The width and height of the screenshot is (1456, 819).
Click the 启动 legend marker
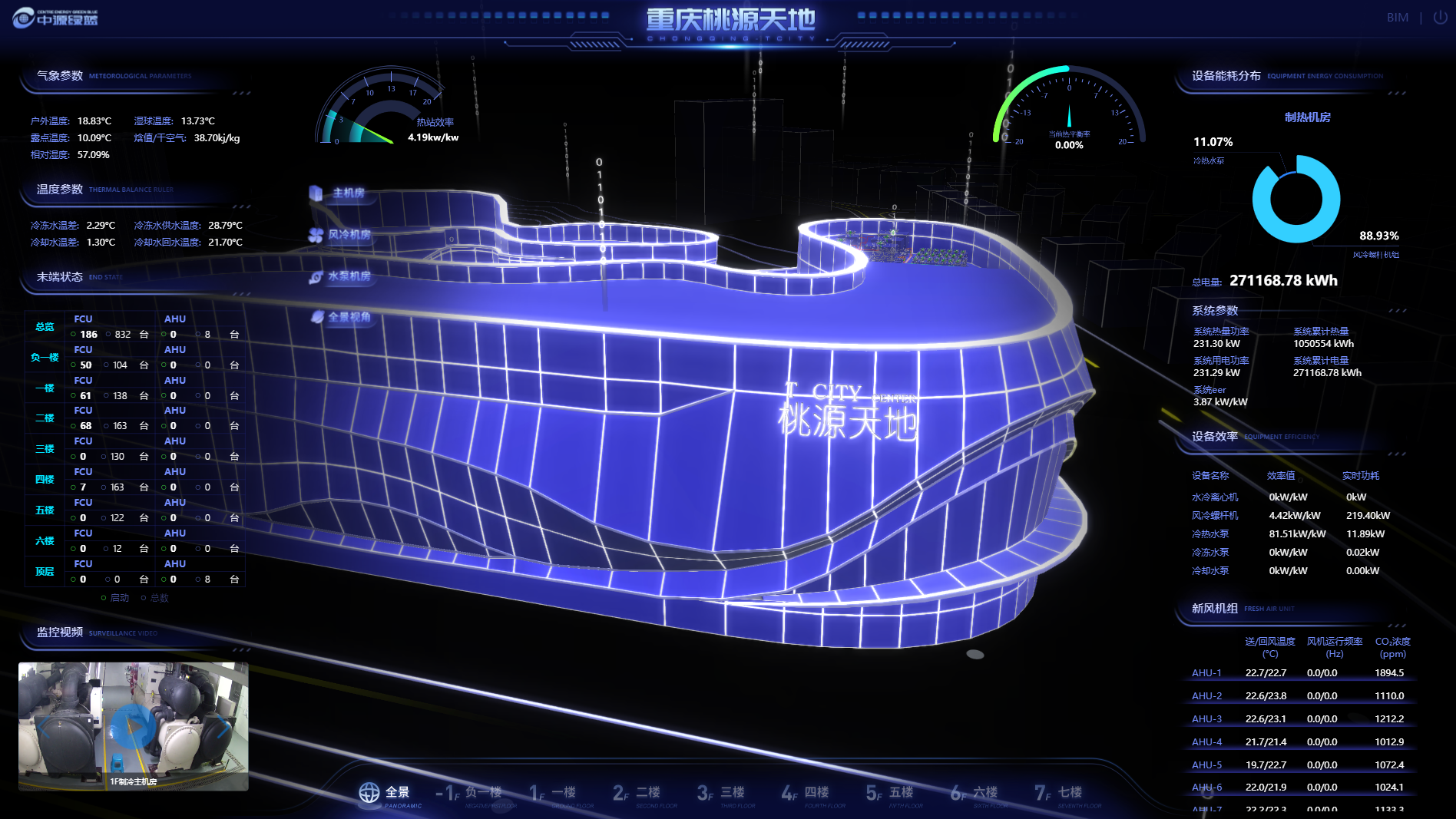click(104, 598)
